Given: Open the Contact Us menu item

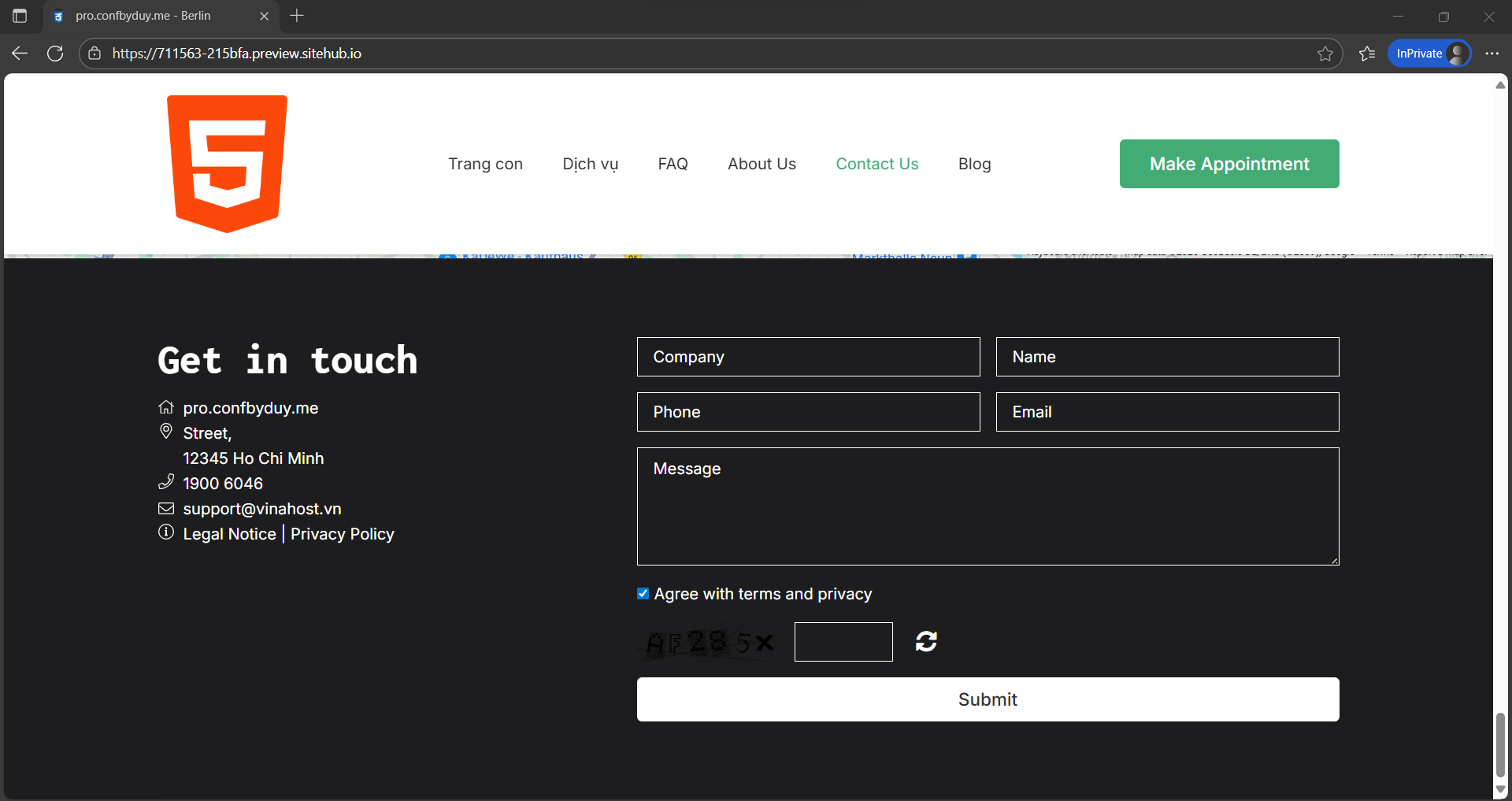Looking at the screenshot, I should pos(876,164).
